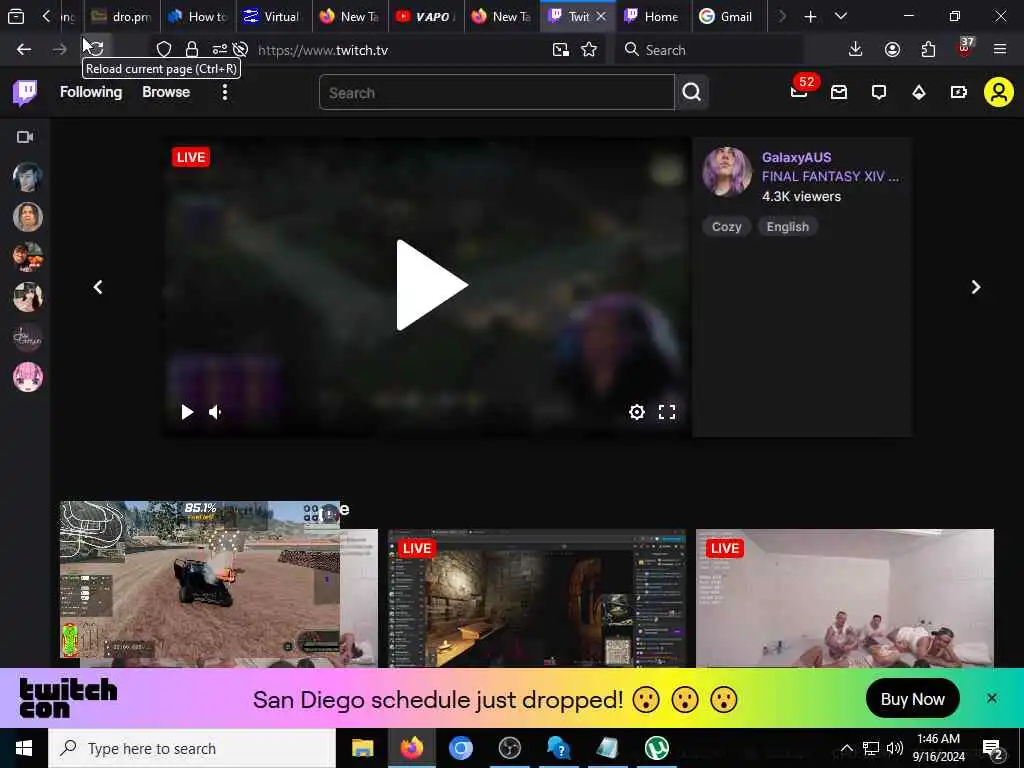This screenshot has width=1024, height=768.
Task: Open the Twitch inbox envelope icon
Action: (x=839, y=93)
